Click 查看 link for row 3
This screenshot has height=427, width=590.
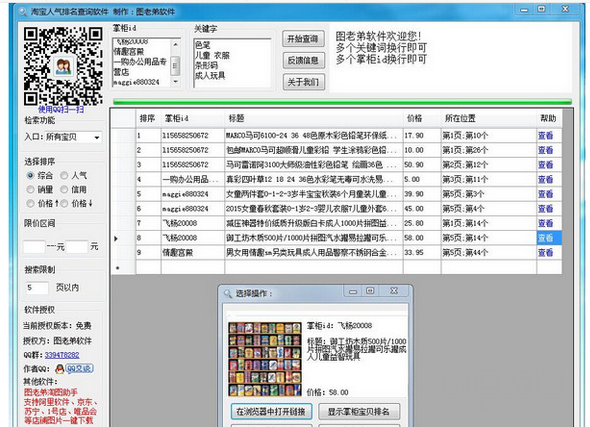coord(546,165)
